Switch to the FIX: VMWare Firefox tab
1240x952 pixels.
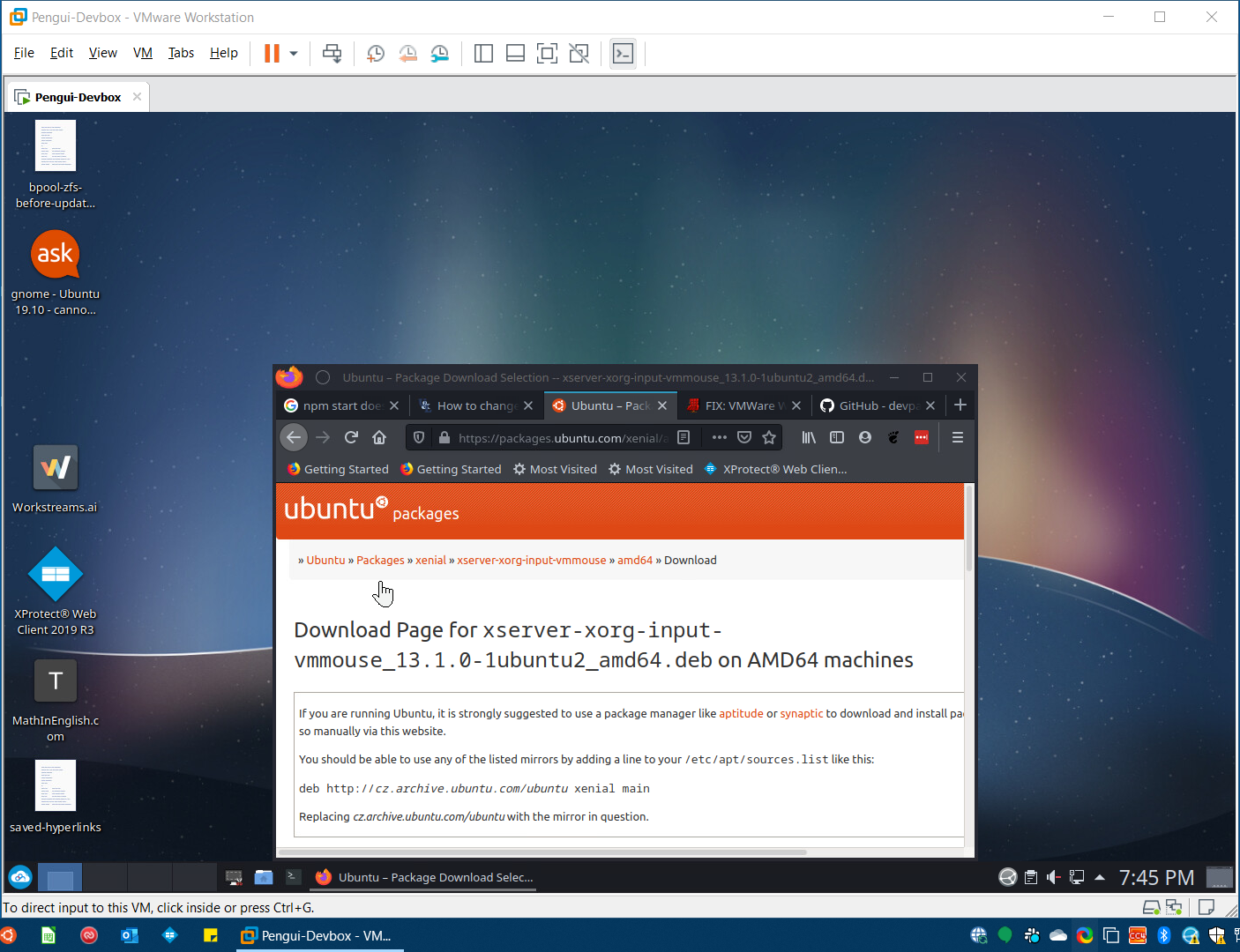tap(743, 405)
